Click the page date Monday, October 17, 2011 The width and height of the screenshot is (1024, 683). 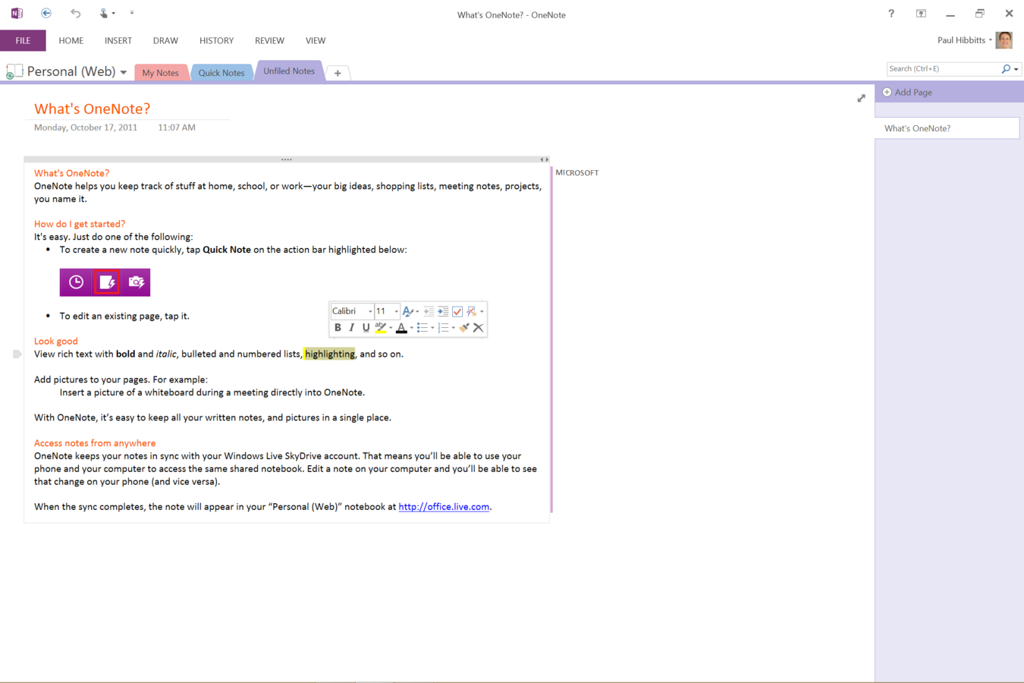click(86, 127)
